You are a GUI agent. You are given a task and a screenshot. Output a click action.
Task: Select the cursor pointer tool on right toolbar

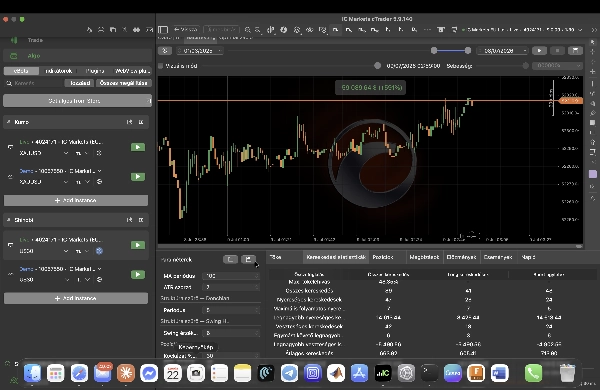tap(592, 42)
